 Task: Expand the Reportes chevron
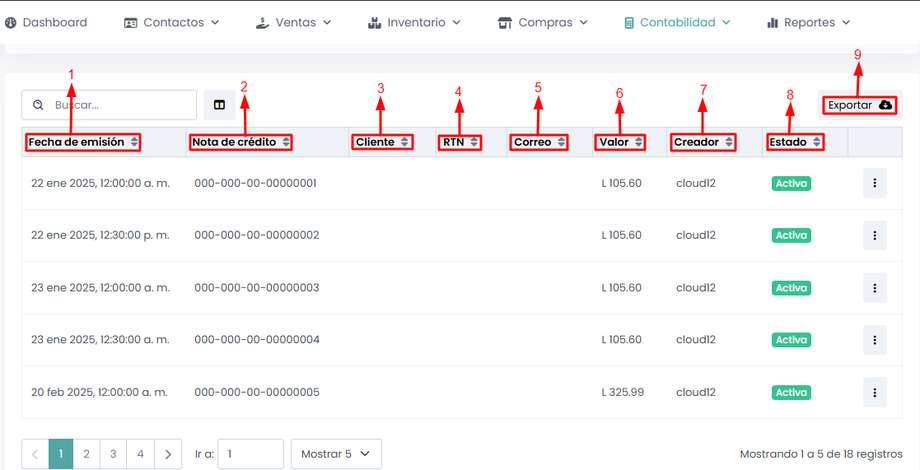[x=845, y=22]
